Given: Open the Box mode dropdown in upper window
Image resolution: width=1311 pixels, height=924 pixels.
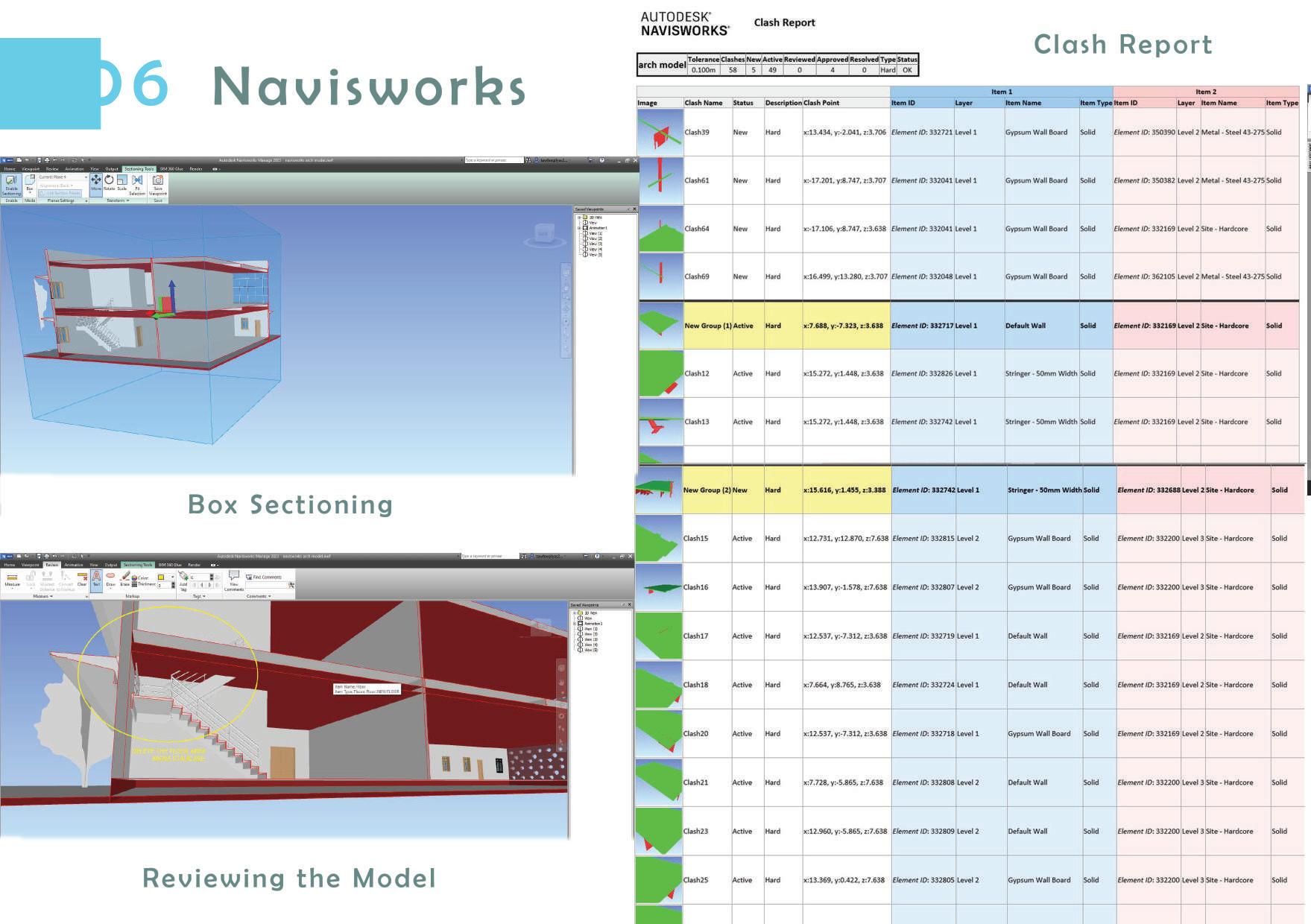Looking at the screenshot, I should click(x=30, y=186).
